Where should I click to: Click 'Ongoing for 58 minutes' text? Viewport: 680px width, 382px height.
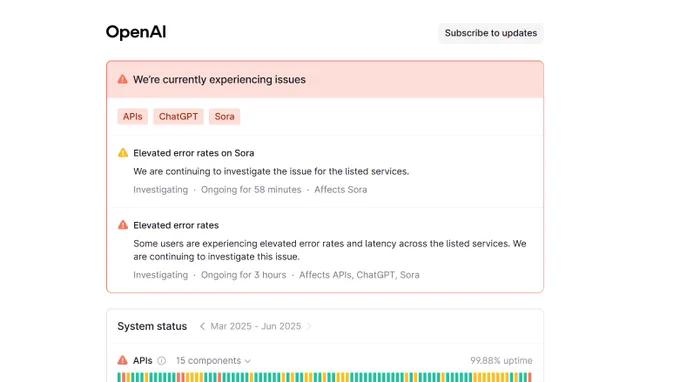point(251,189)
